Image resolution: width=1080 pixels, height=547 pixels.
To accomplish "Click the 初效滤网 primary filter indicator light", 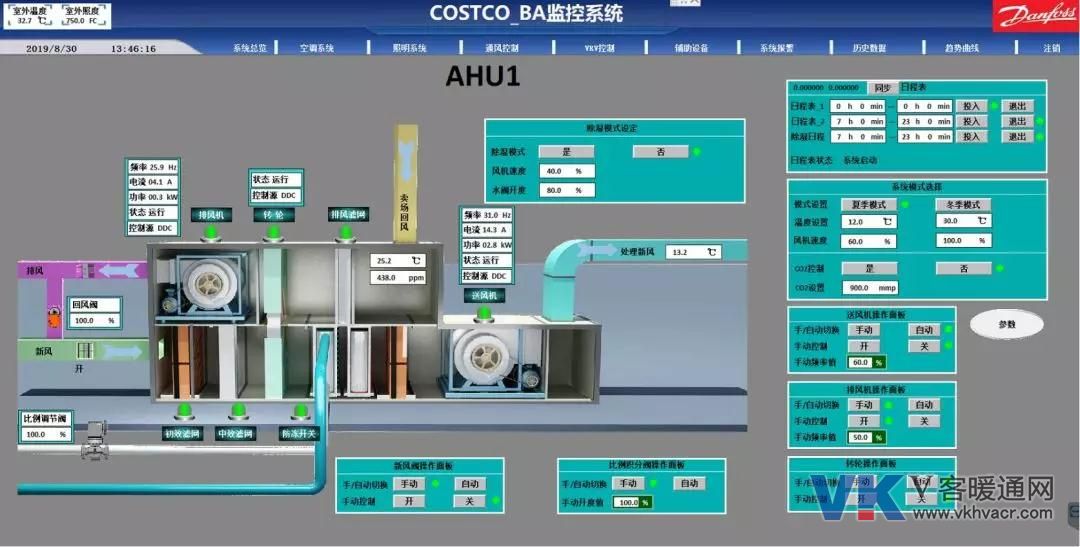I will tap(183, 413).
